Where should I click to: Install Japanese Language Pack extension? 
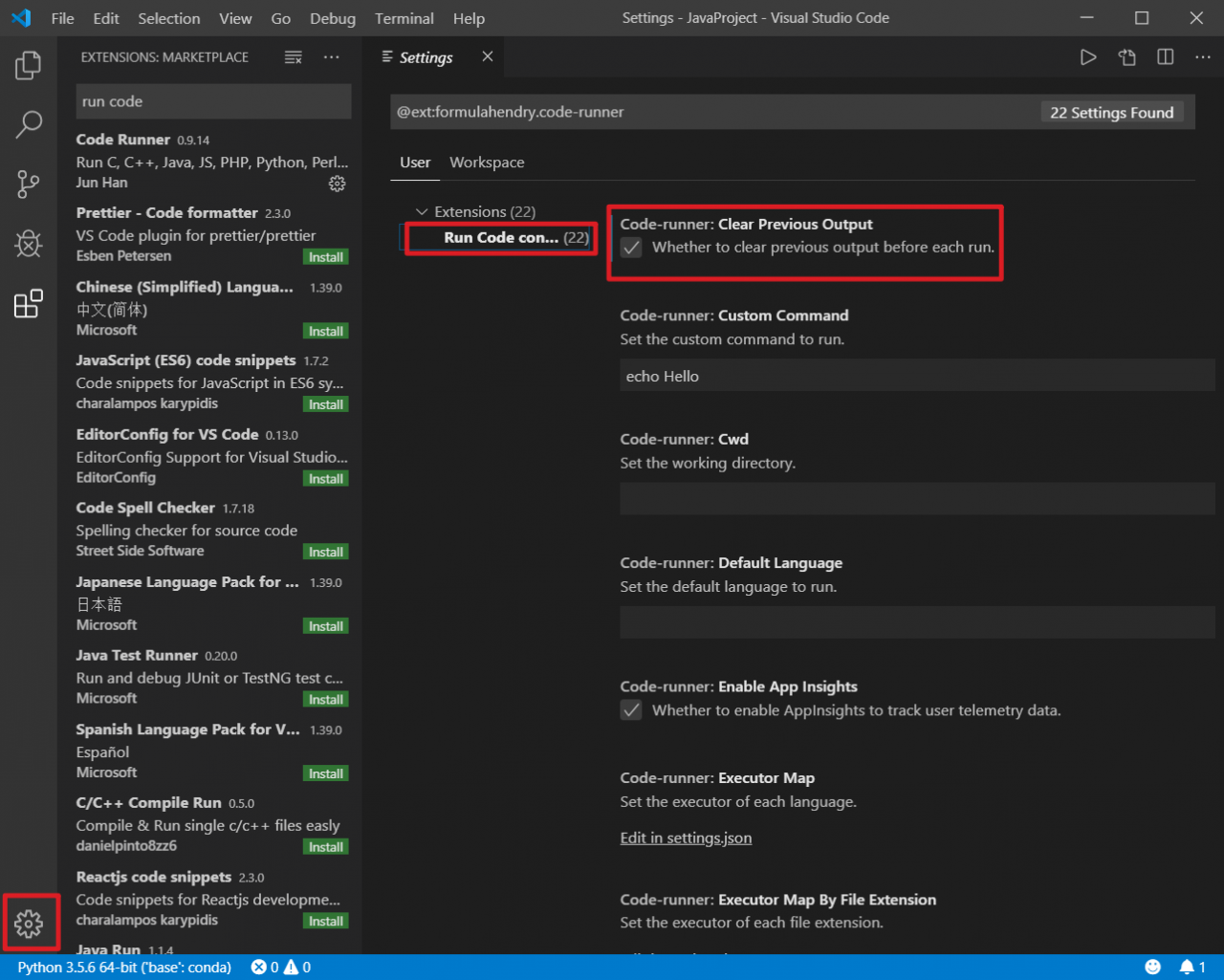point(326,626)
